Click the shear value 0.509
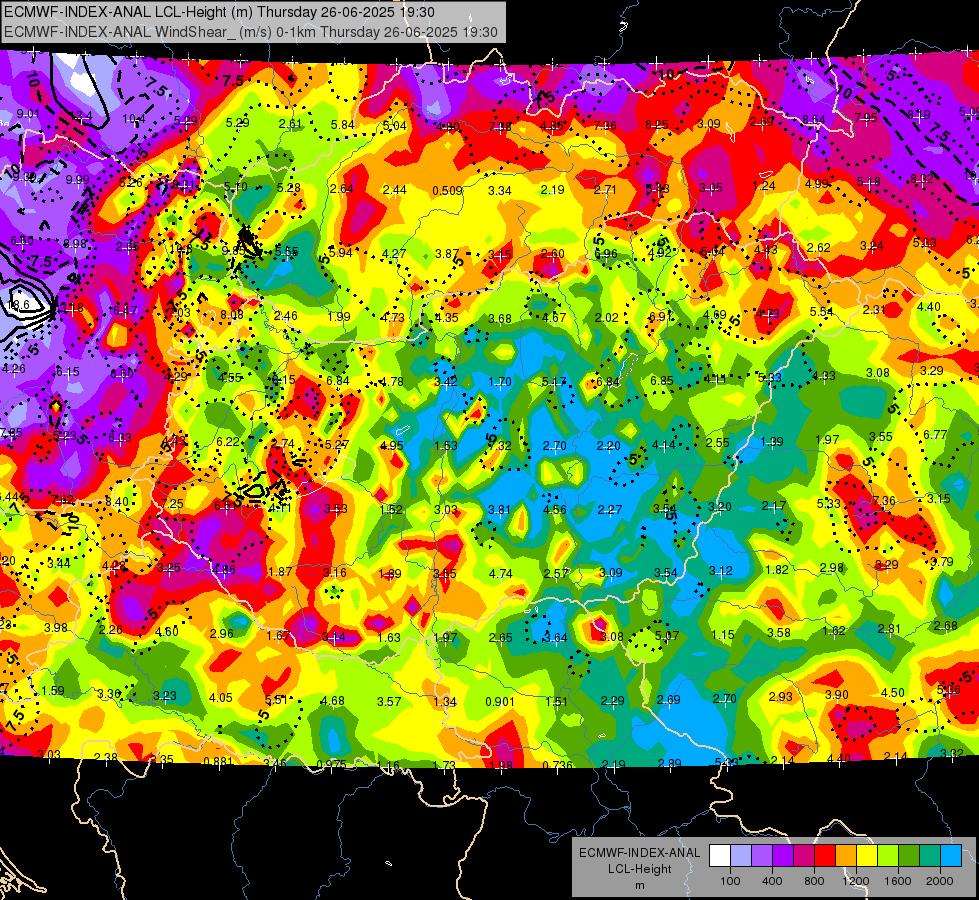 tap(448, 190)
